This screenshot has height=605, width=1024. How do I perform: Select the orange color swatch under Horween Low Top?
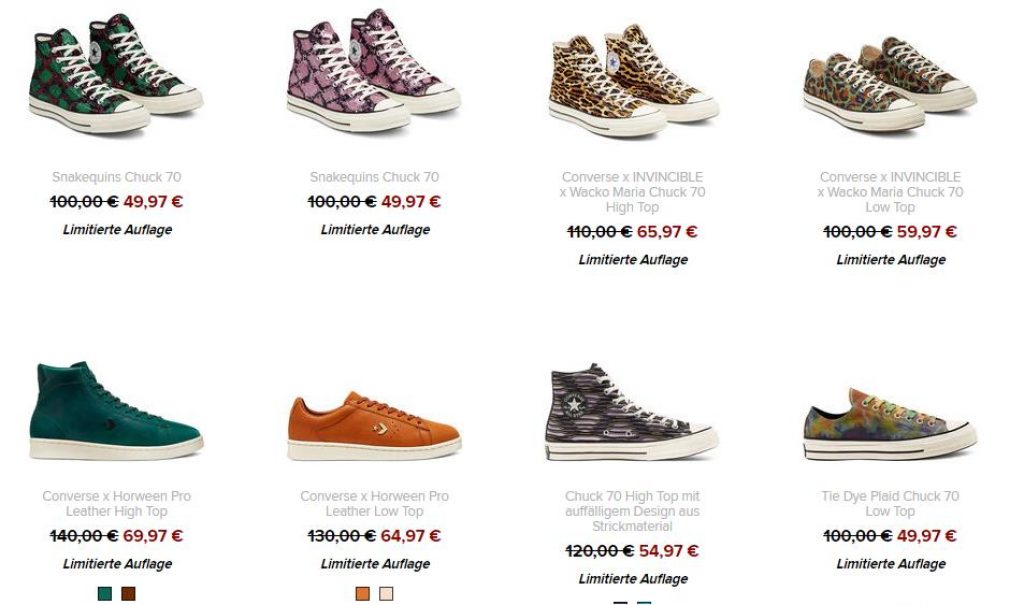pos(362,593)
